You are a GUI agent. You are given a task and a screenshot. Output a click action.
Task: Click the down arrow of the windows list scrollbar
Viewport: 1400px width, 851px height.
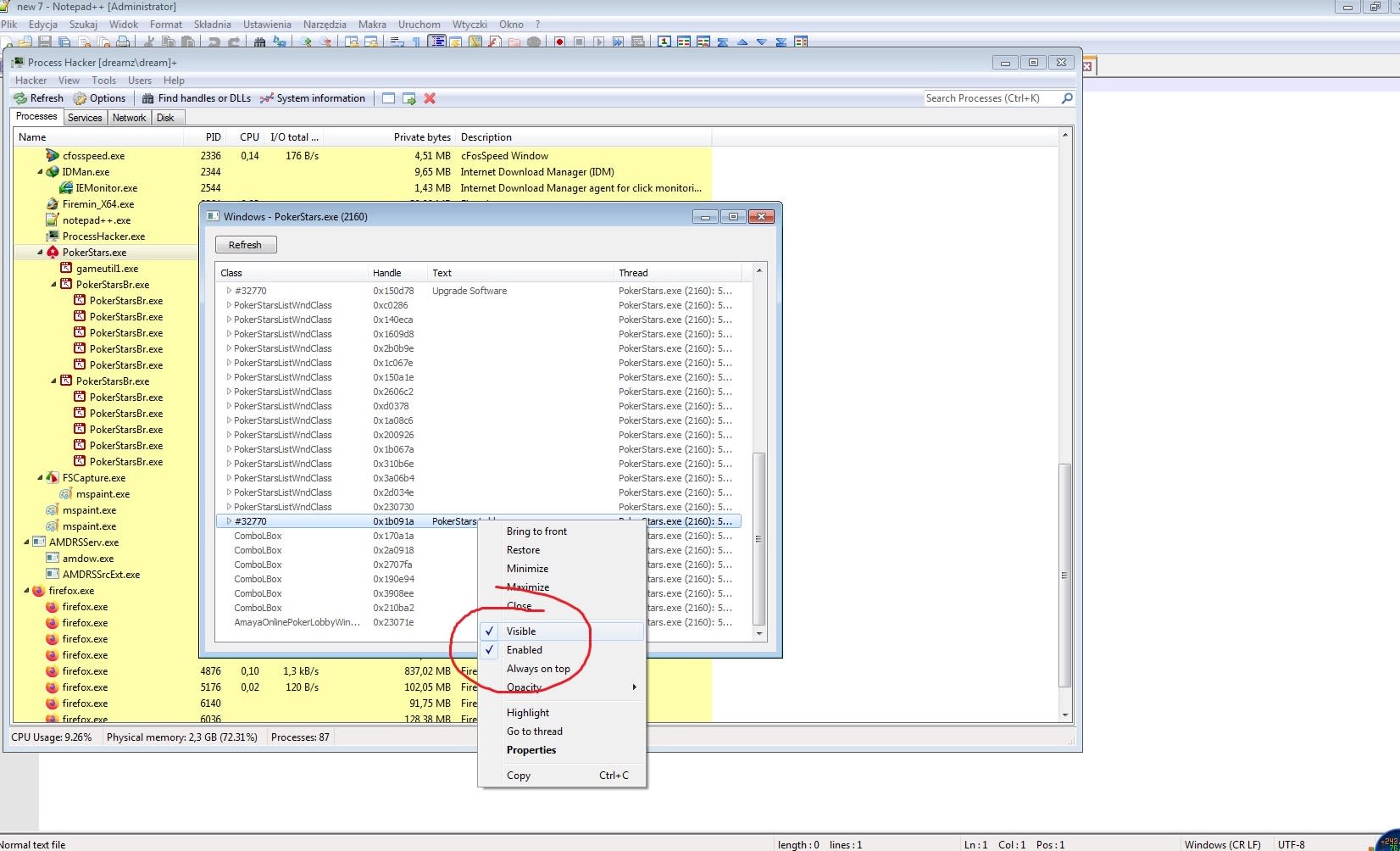pyautogui.click(x=758, y=633)
